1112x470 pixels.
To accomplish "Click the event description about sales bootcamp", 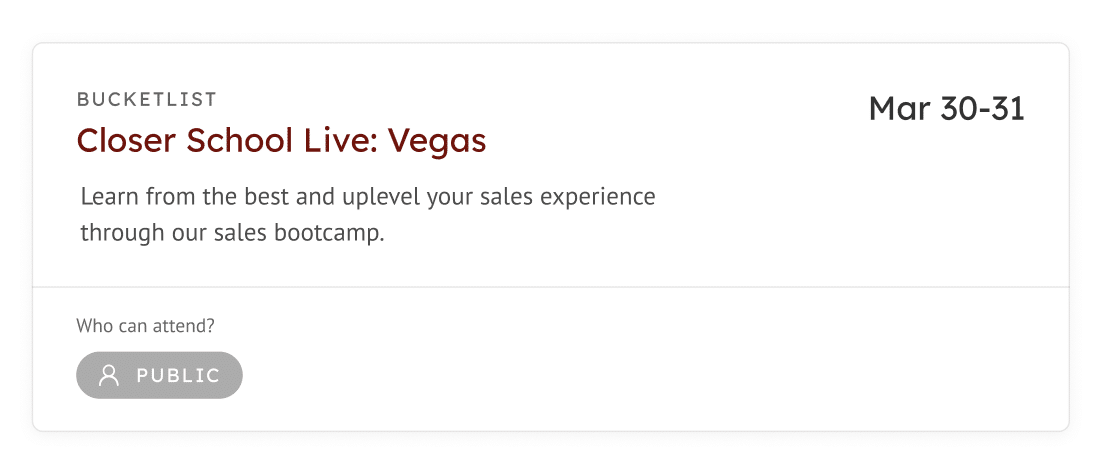I will coord(368,214).
